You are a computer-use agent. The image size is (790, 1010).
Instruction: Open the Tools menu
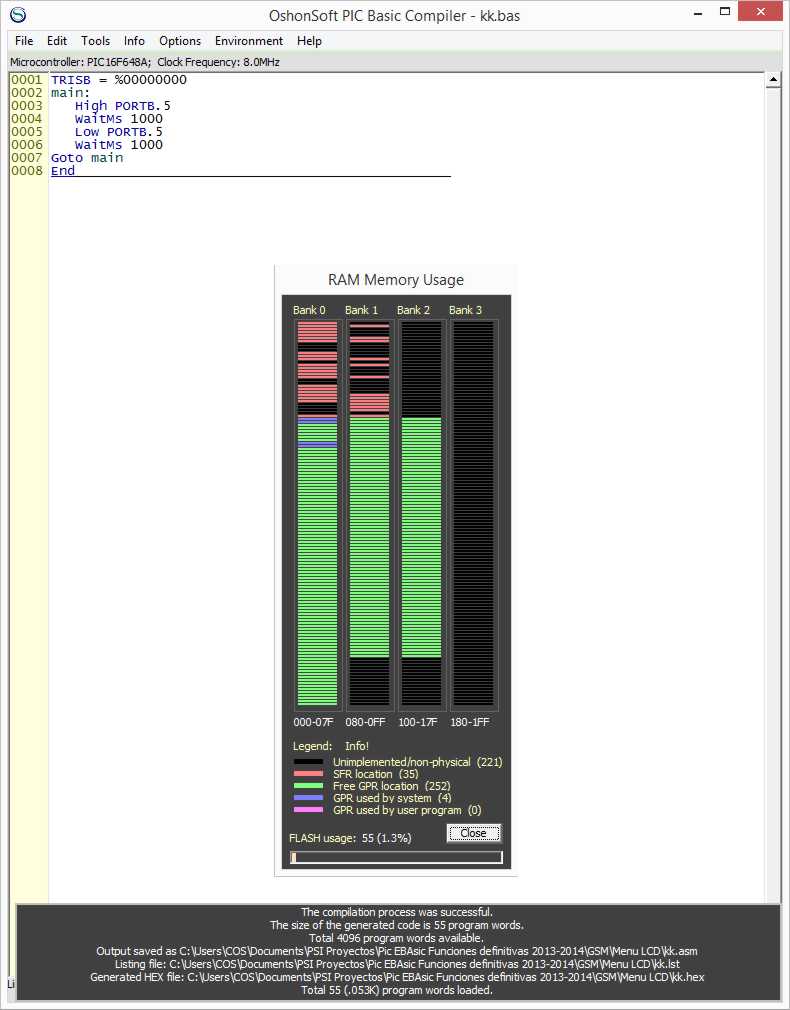[x=95, y=41]
